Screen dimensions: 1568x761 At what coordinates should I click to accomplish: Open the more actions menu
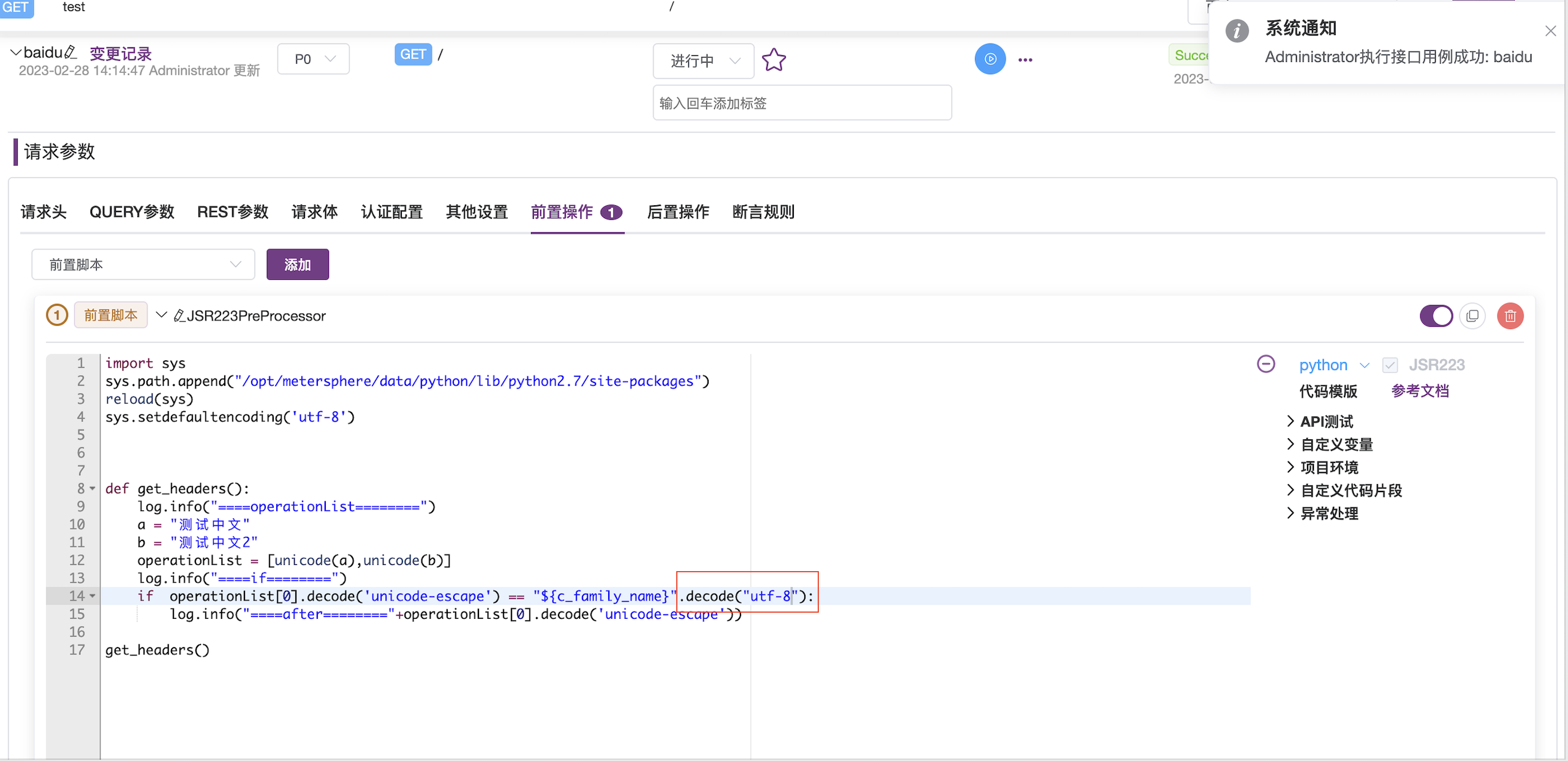(x=1025, y=59)
